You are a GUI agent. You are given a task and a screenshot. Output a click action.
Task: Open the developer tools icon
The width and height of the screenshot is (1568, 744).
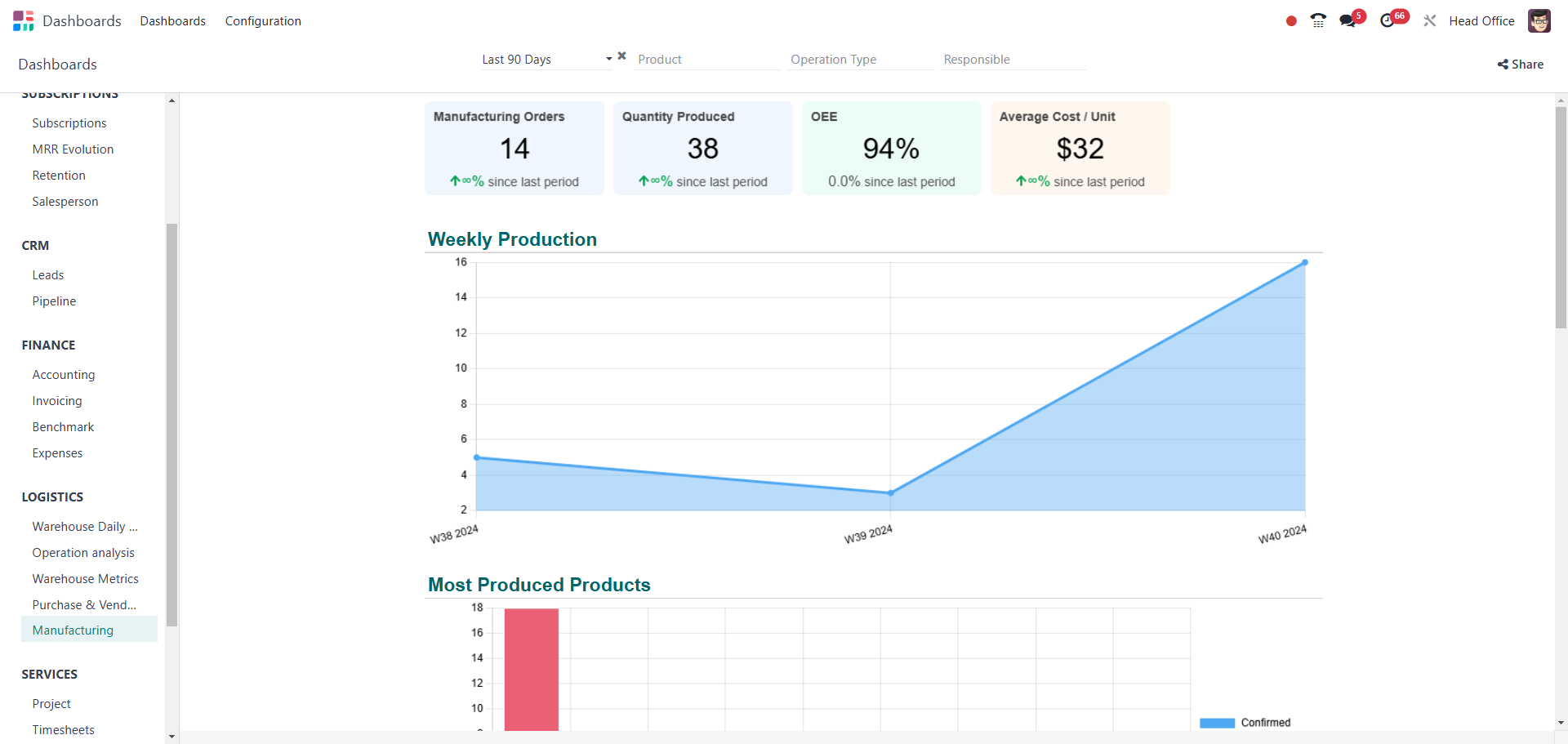pos(1430,20)
